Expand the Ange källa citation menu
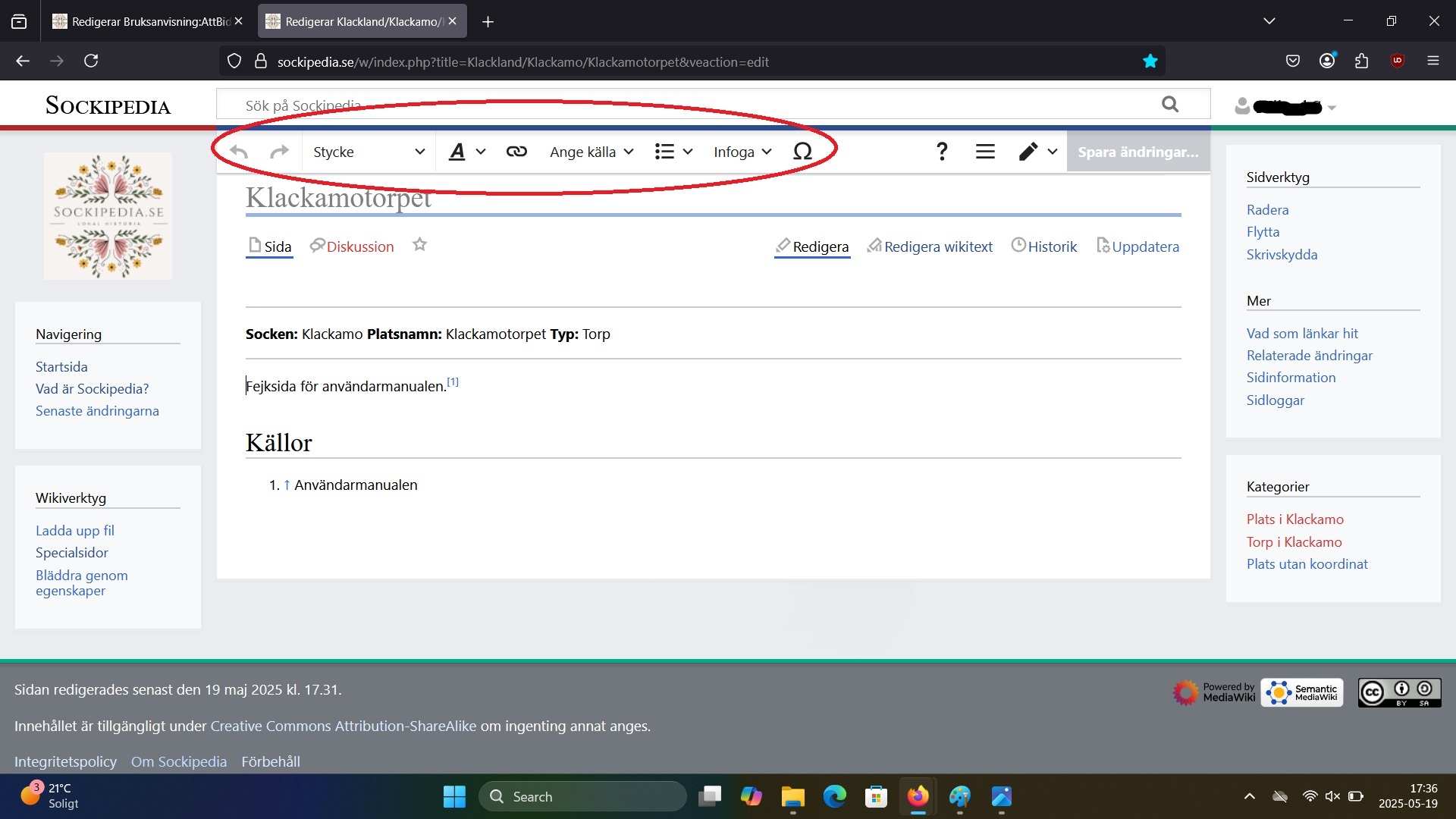1456x819 pixels. coord(591,152)
